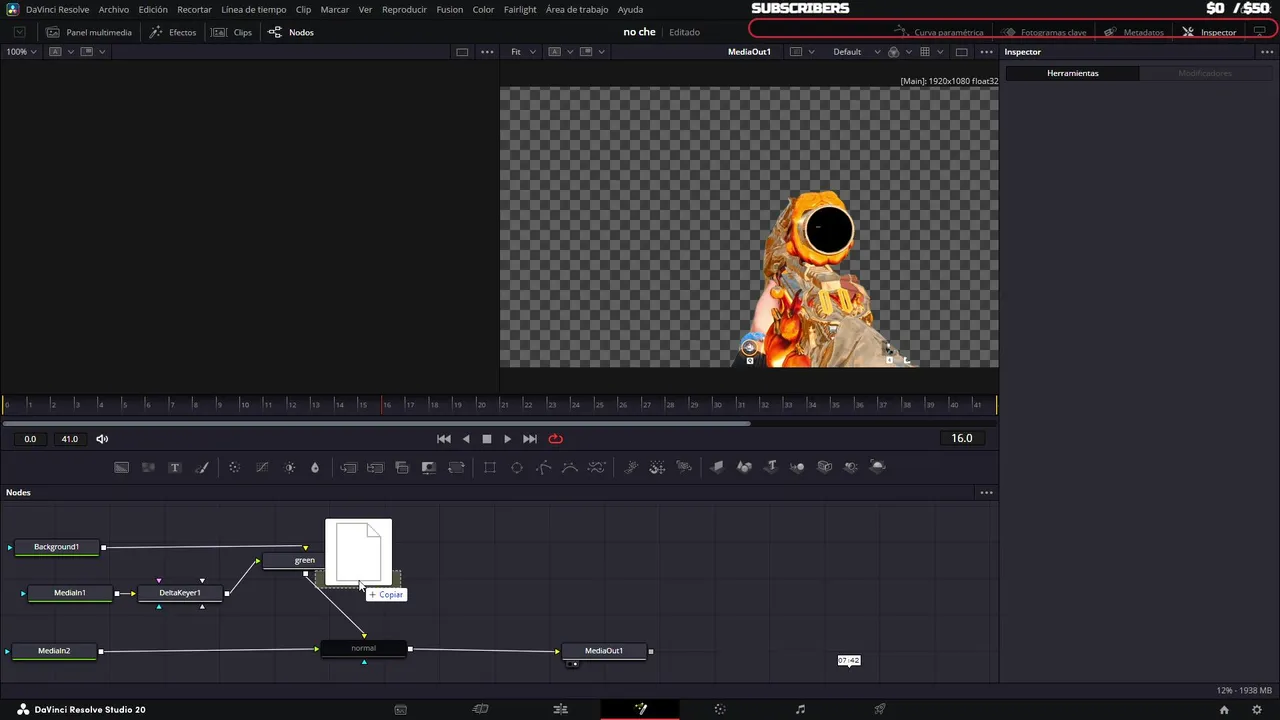Add a Blur node from the toolbar
Screen dimensions: 1280x720
point(315,467)
